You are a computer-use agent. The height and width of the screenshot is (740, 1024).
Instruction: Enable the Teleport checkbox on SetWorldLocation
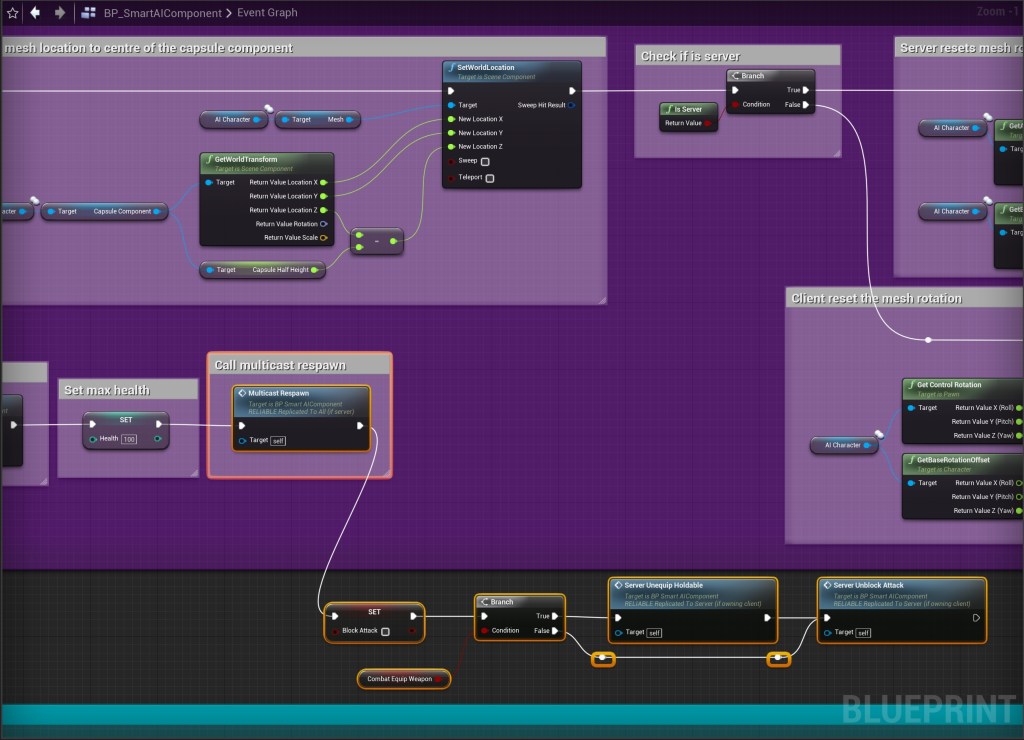tap(489, 178)
